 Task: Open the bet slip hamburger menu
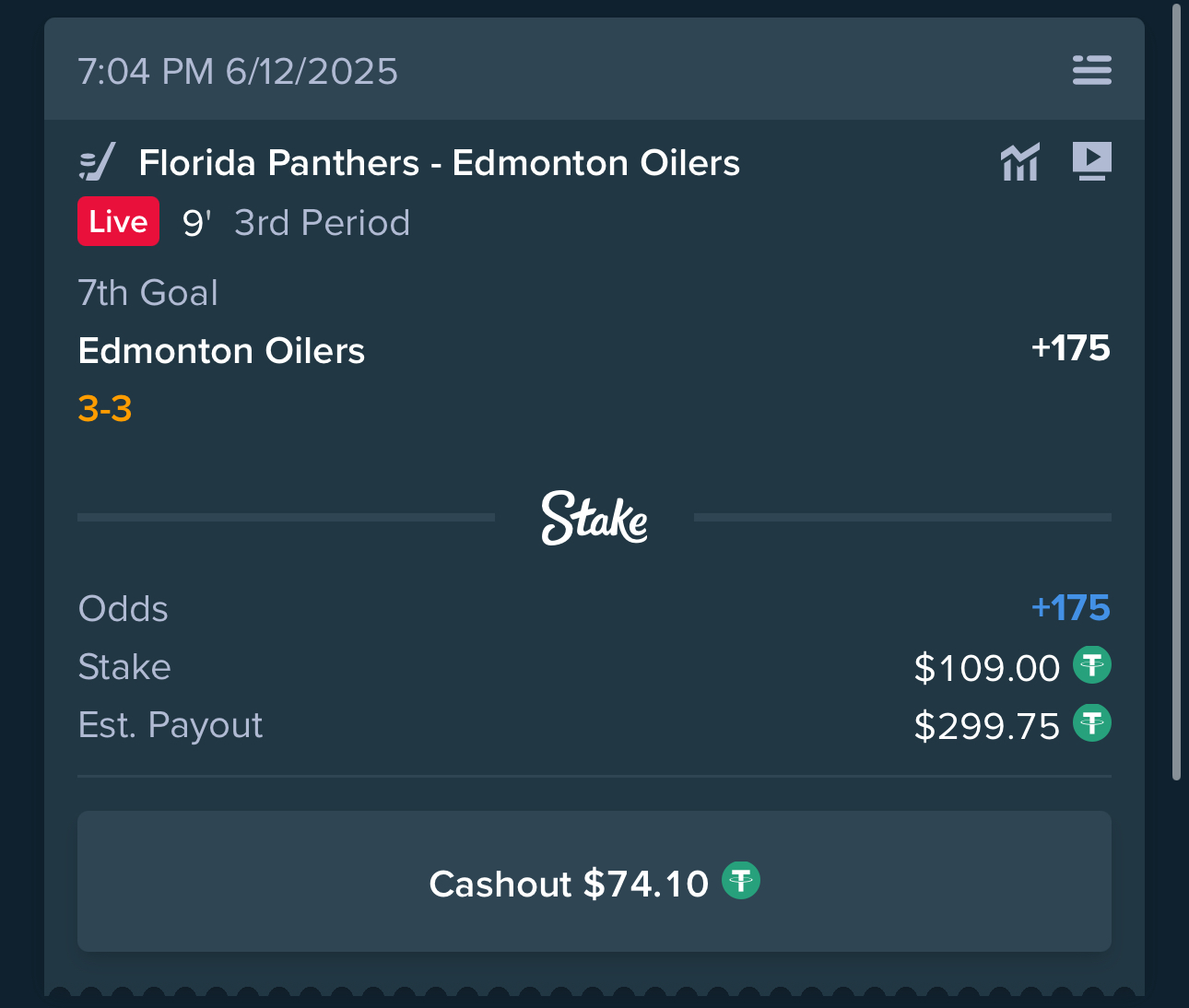1091,70
